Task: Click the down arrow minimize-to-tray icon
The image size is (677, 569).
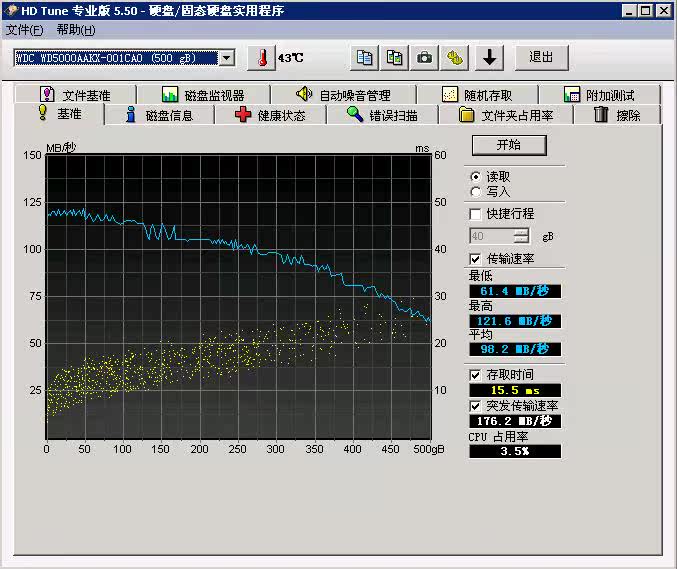Action: tap(489, 57)
